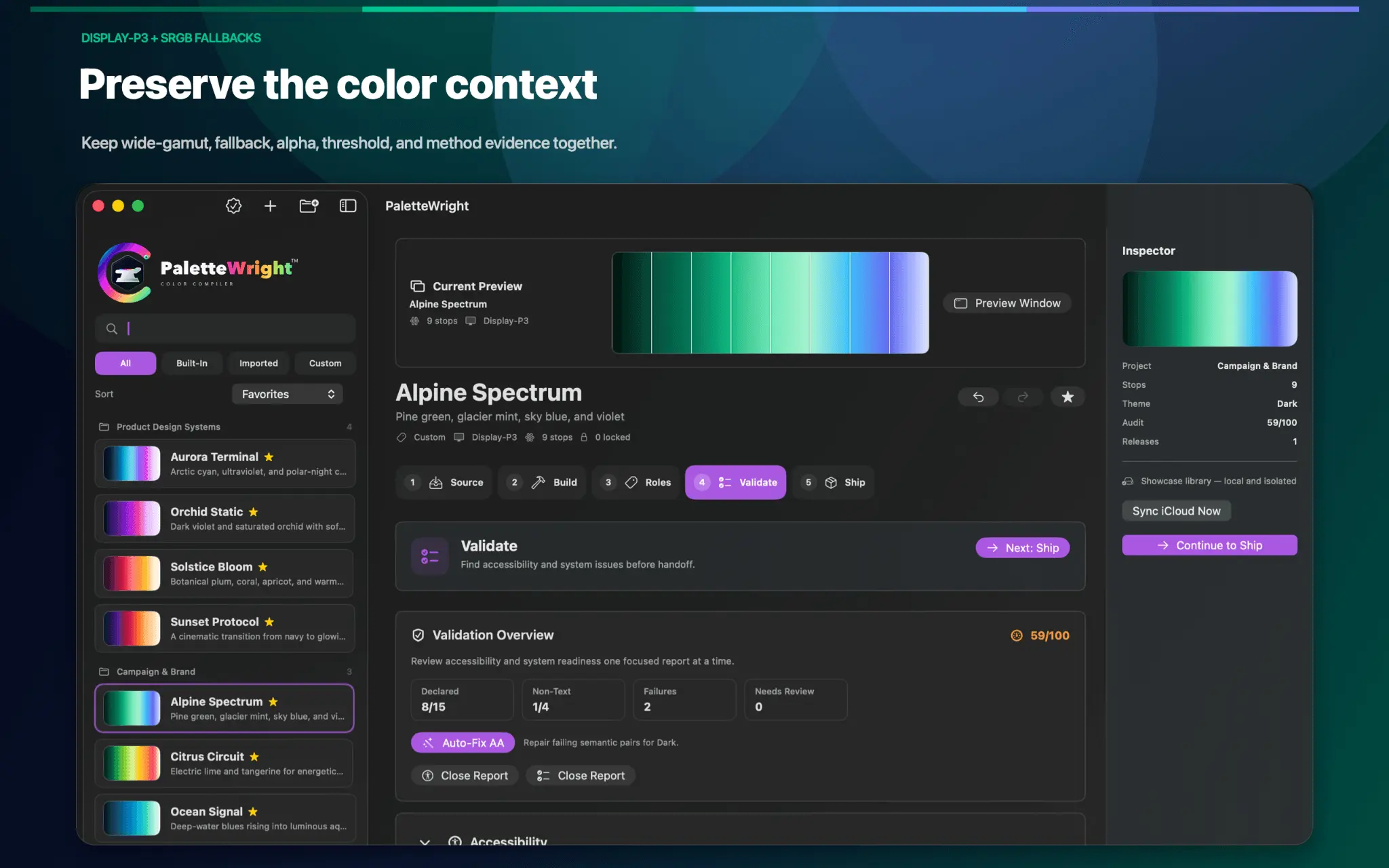Click the Current Preview layers icon

tap(418, 286)
